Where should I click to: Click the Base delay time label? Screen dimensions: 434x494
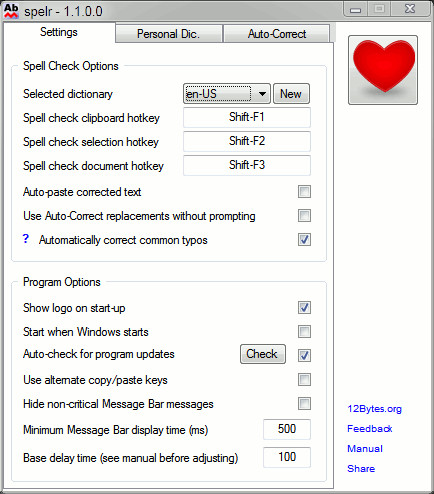pyautogui.click(x=130, y=458)
